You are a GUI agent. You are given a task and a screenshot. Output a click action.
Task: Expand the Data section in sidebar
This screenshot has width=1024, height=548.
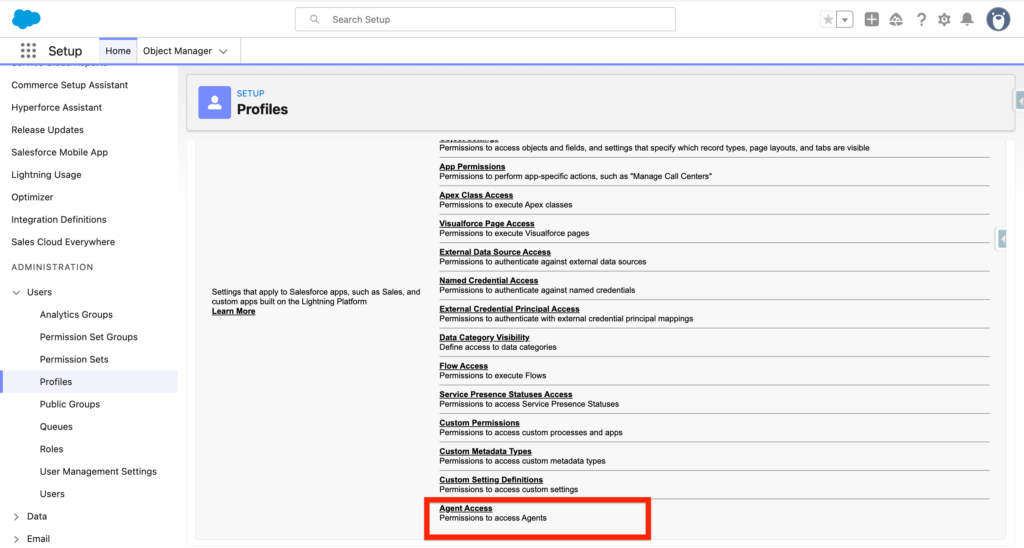pyautogui.click(x=16, y=516)
